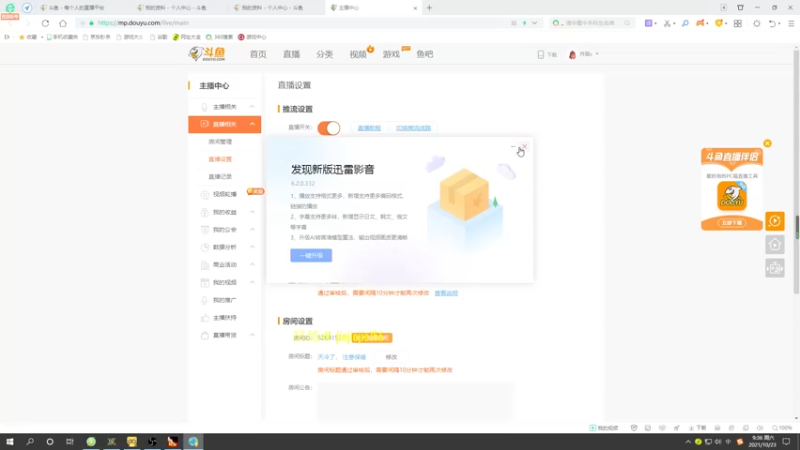Screen dimensions: 800x450
Task: Open the 首页 navigation item
Action: (x=258, y=54)
